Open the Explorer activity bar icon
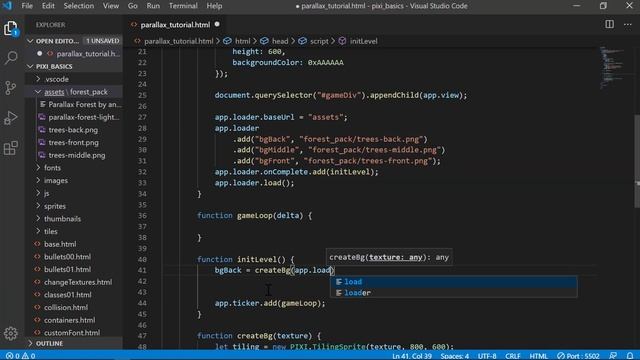Image resolution: width=640 pixels, height=360 pixels. click(11, 28)
